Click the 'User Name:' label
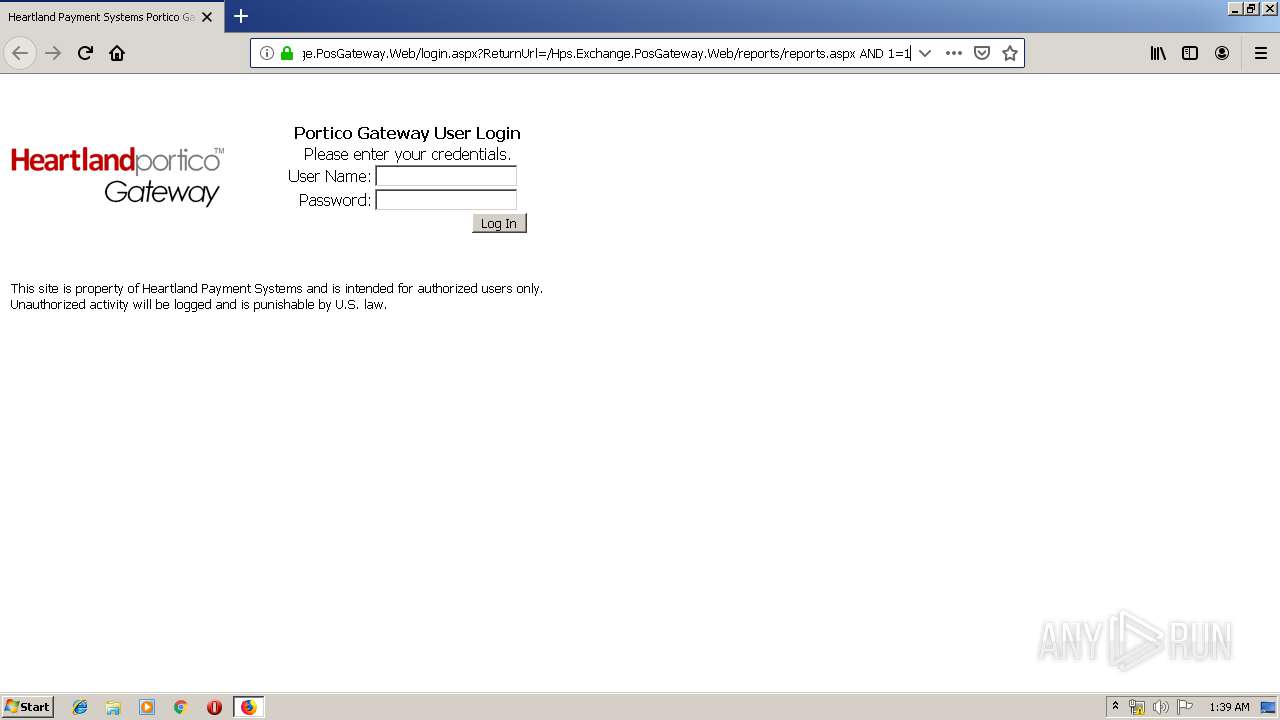The image size is (1280, 720). tap(329, 176)
